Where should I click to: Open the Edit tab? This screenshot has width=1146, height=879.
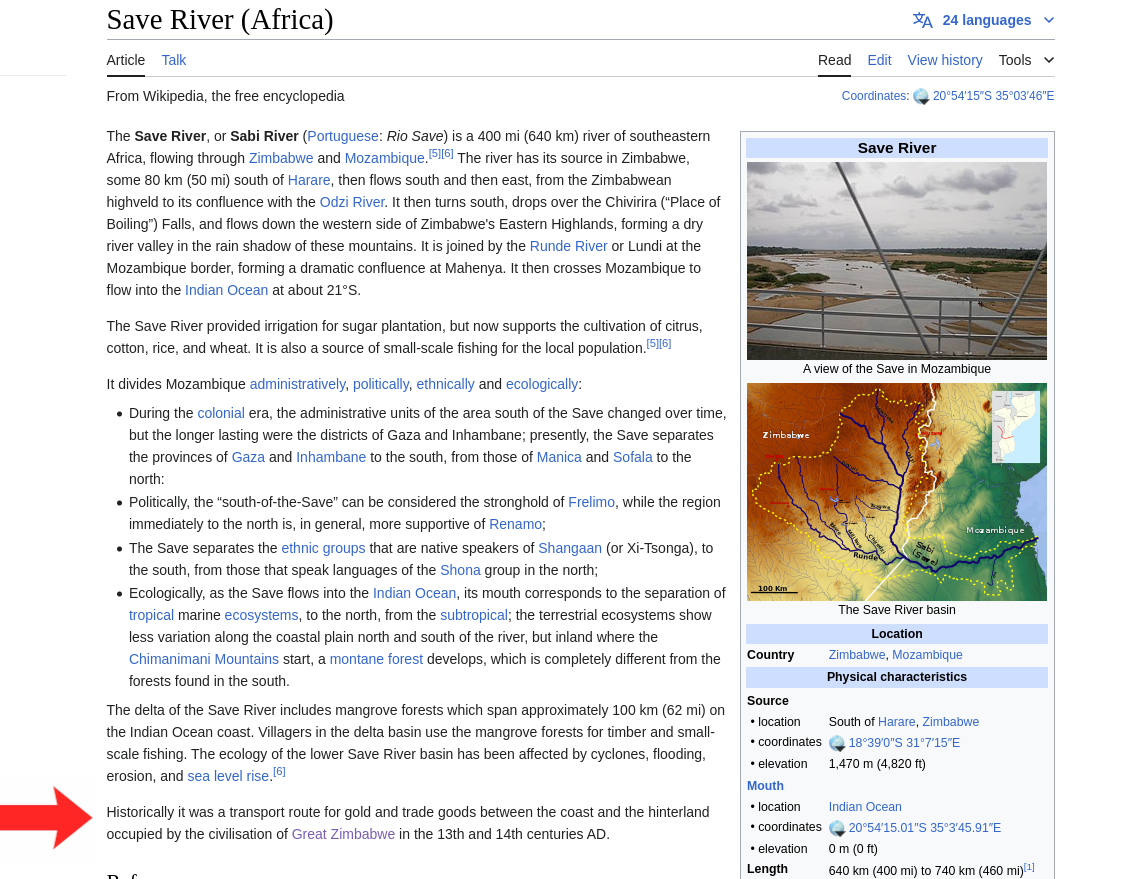point(879,60)
